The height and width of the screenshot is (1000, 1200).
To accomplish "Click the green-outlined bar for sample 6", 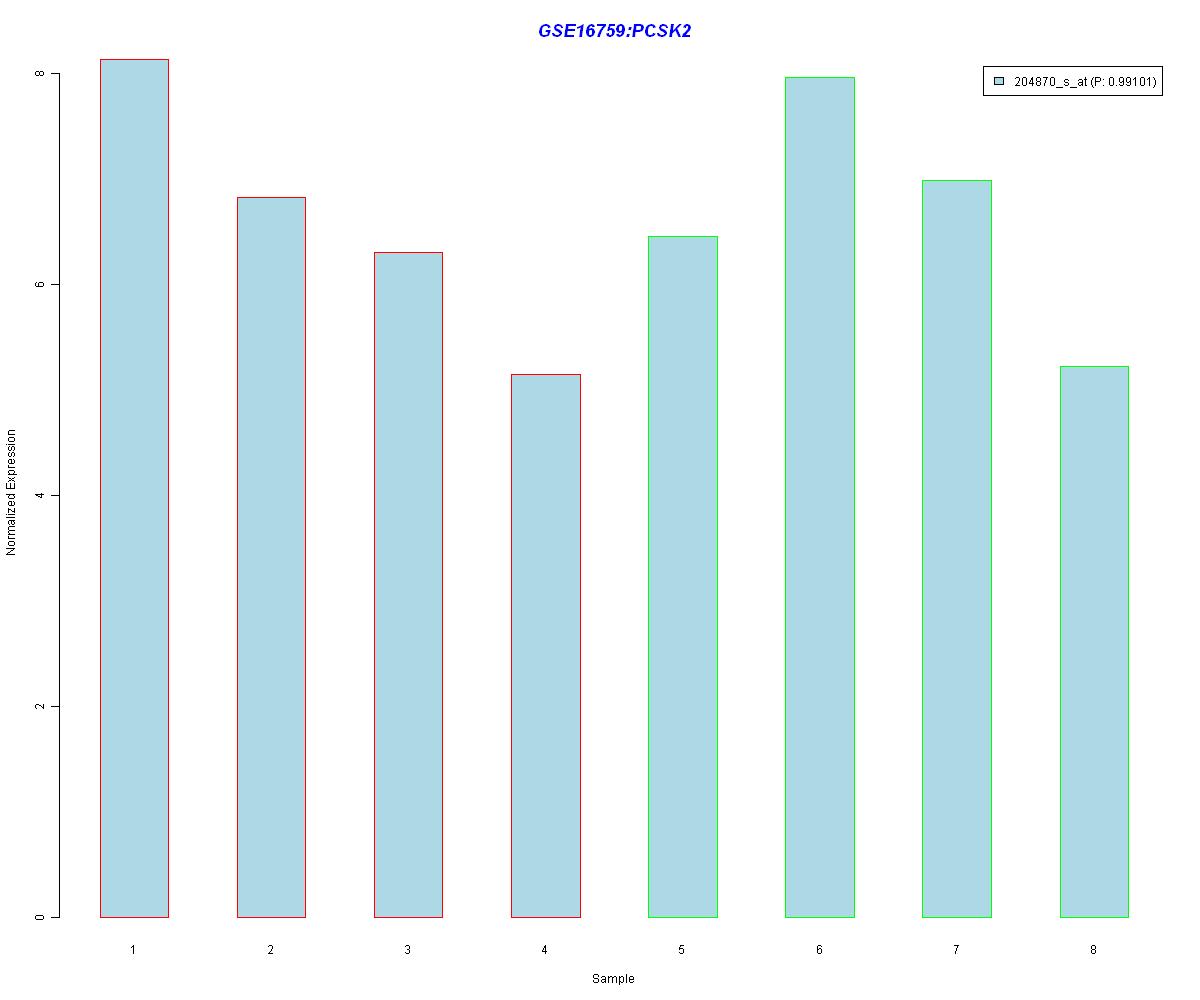I will coord(820,497).
